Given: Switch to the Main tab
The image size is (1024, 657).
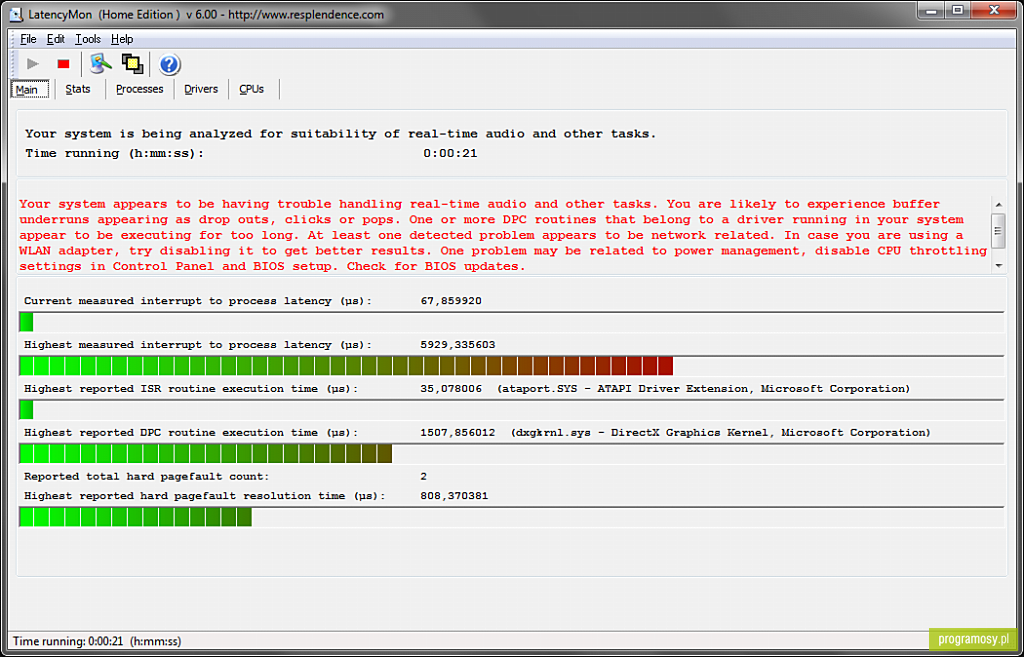Looking at the screenshot, I should coord(29,89).
